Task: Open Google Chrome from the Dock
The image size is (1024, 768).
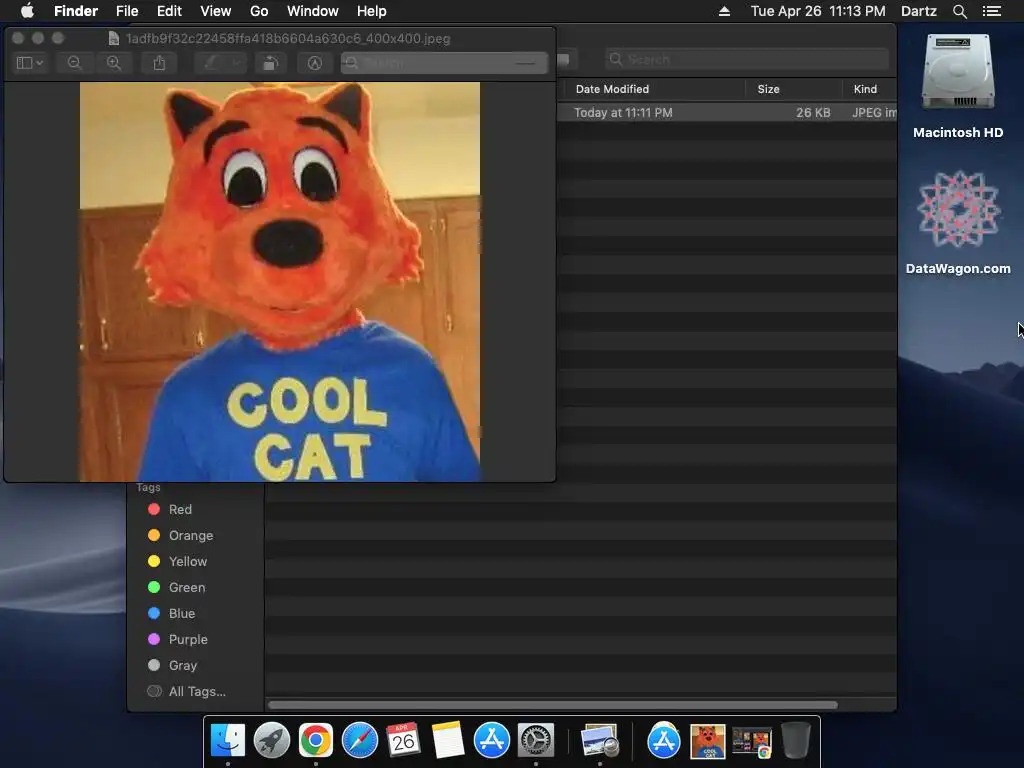Action: tap(315, 740)
